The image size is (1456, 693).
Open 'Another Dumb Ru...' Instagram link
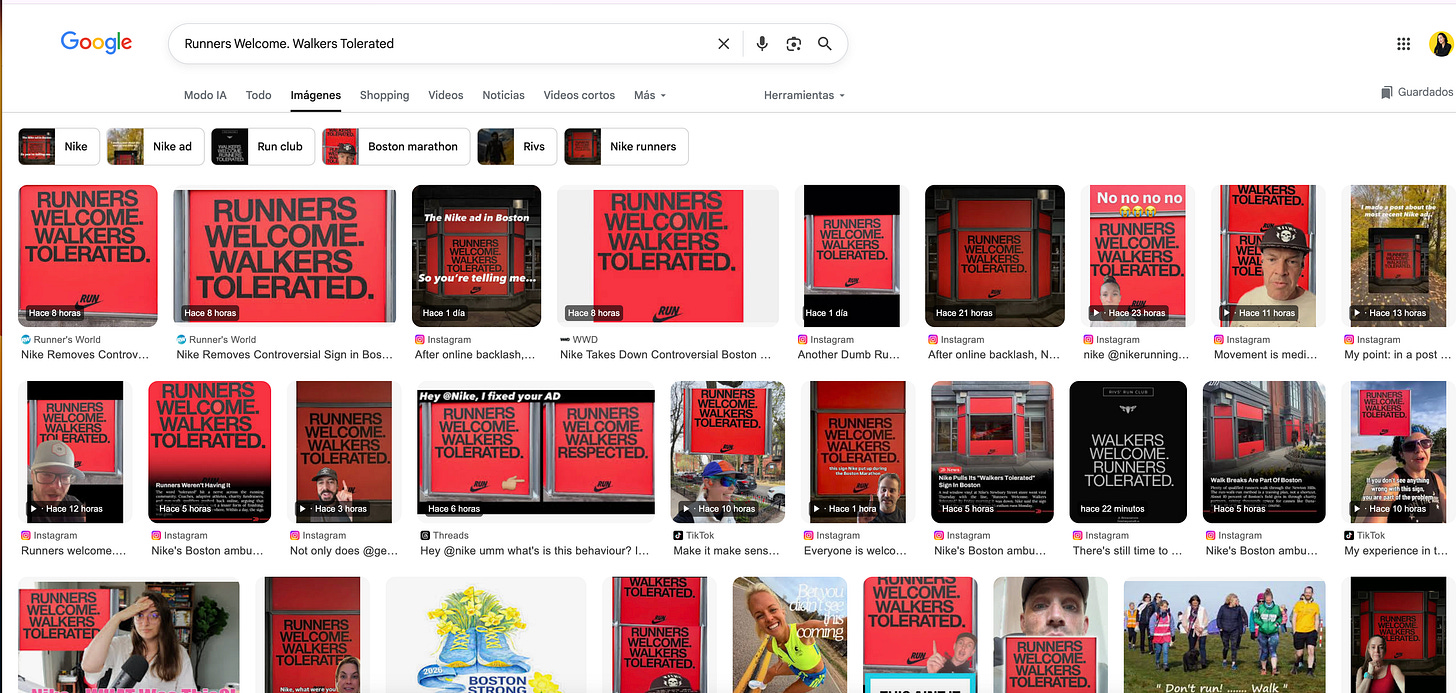pyautogui.click(x=849, y=355)
